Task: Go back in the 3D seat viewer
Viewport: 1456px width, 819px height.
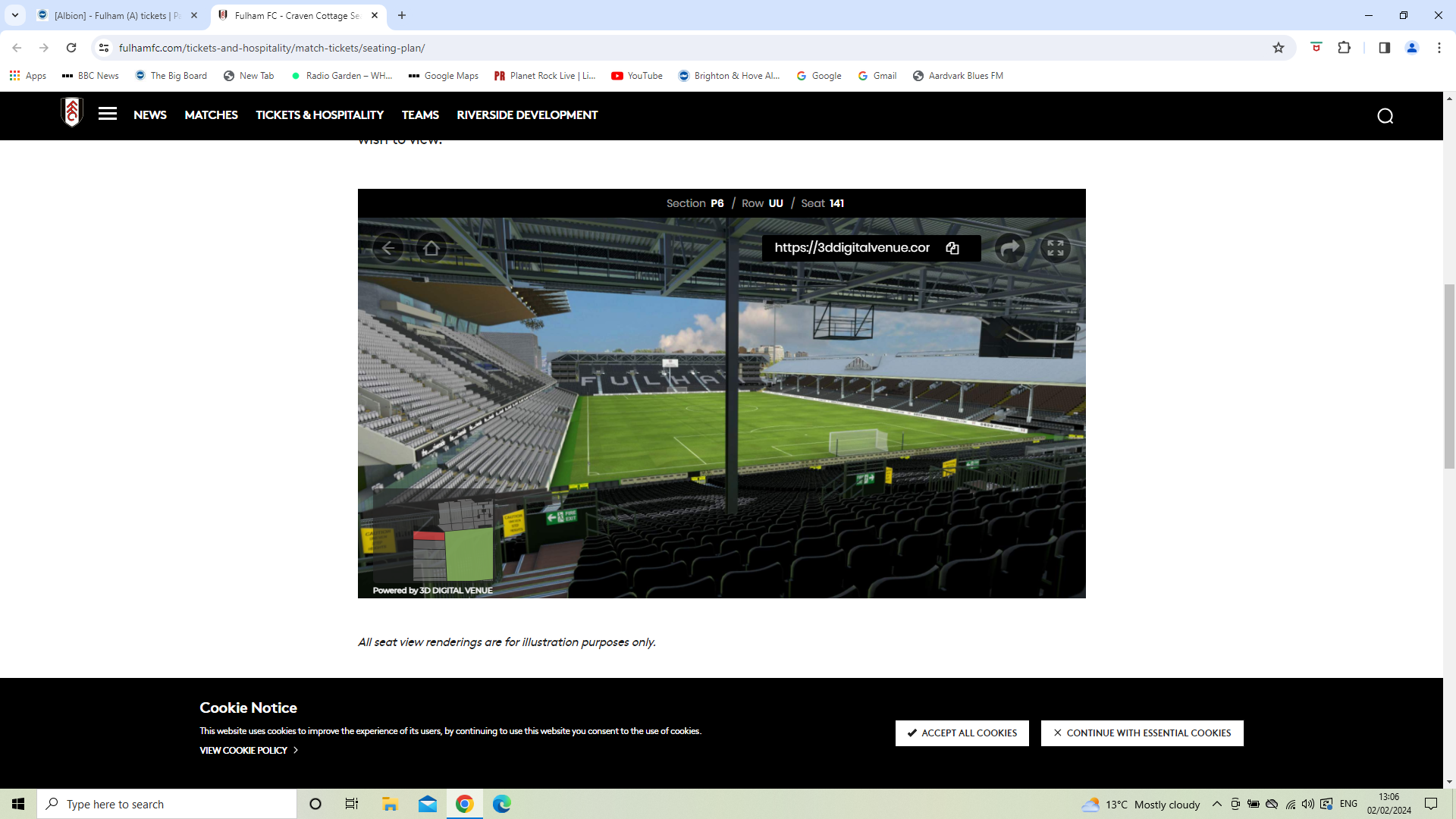Action: click(x=388, y=248)
